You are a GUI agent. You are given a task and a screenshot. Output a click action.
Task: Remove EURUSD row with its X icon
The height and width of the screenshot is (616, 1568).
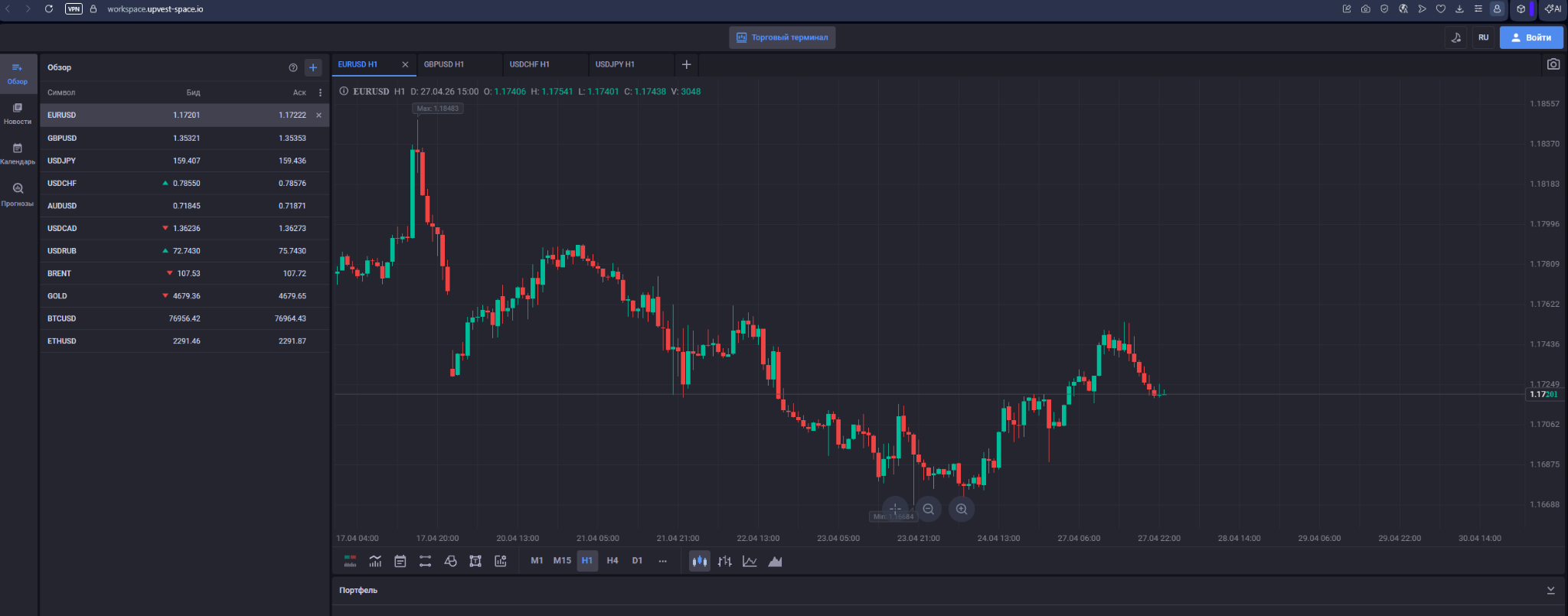pyautogui.click(x=319, y=116)
